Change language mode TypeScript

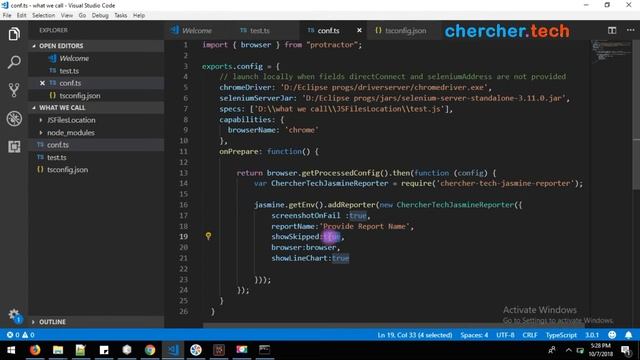point(561,335)
